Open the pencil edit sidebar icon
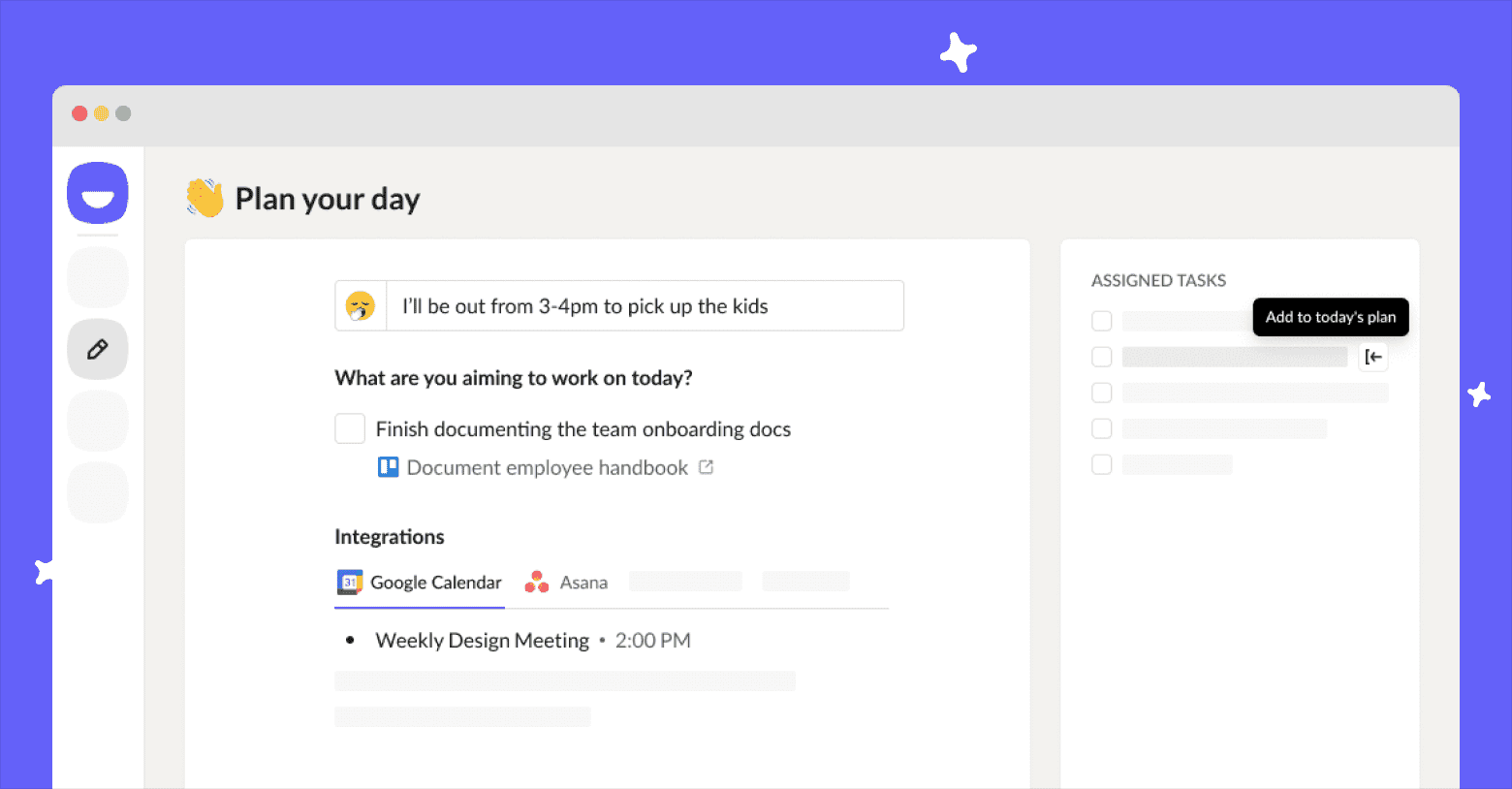Viewport: 1512px width, 789px height. coord(97,349)
